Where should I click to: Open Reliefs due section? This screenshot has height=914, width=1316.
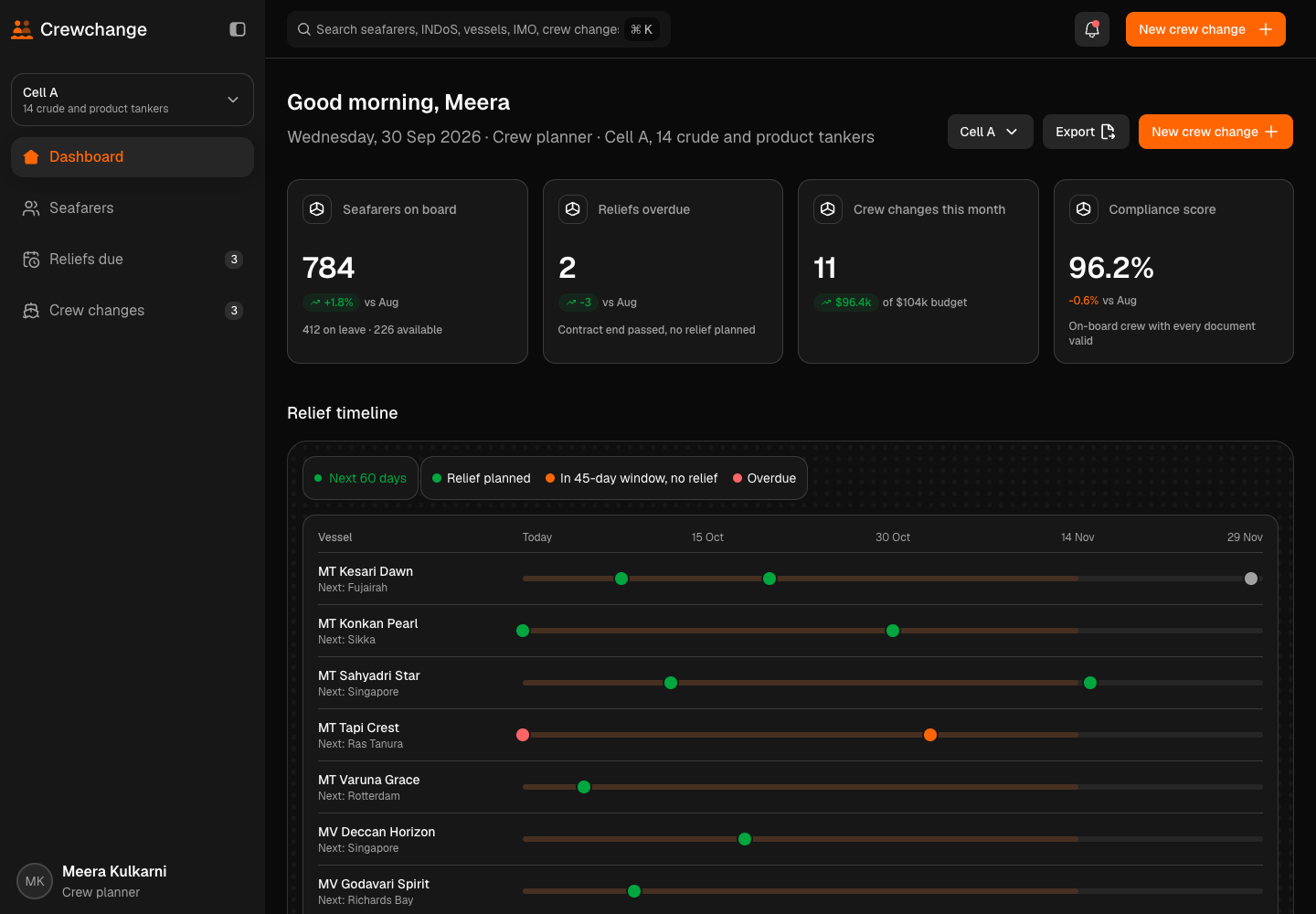pyautogui.click(x=133, y=260)
